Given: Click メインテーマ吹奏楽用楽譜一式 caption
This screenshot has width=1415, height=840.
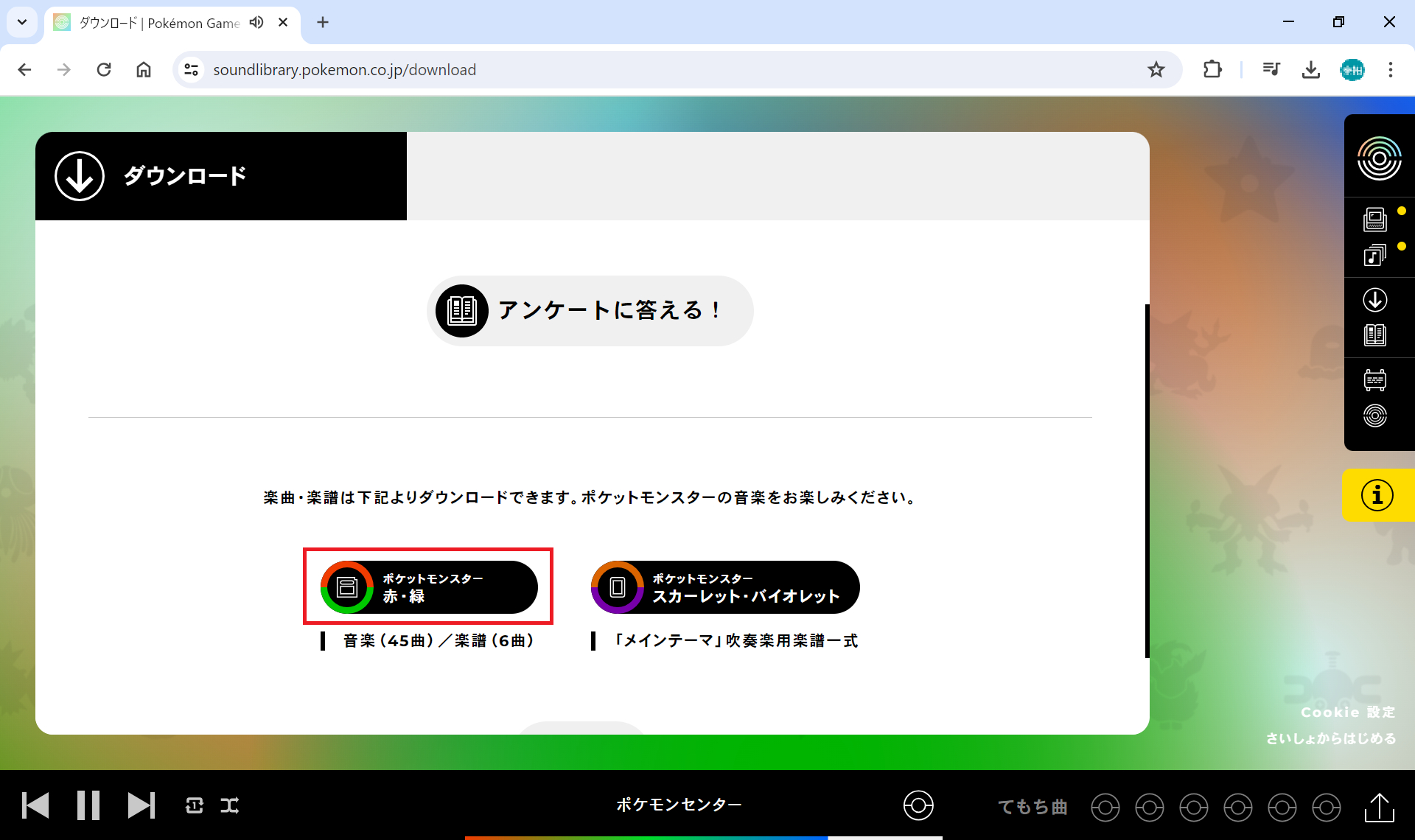Looking at the screenshot, I should click(x=736, y=640).
